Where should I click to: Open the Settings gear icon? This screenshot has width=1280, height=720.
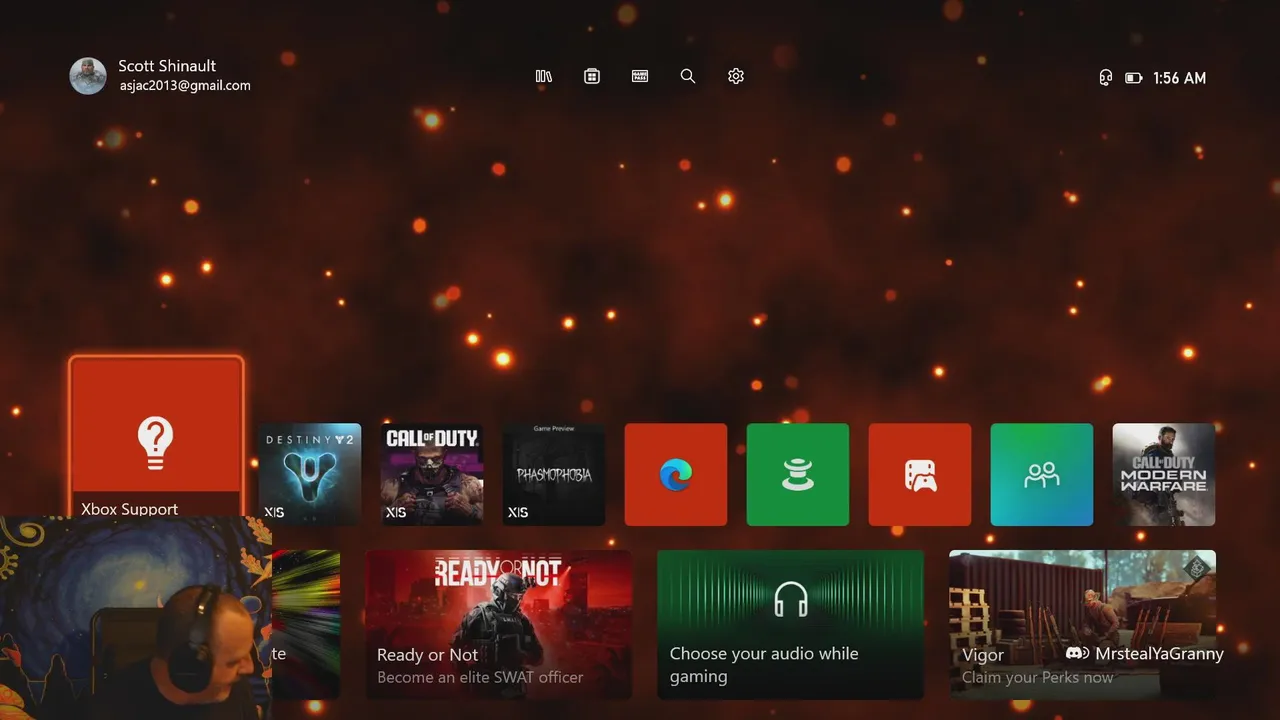(736, 76)
